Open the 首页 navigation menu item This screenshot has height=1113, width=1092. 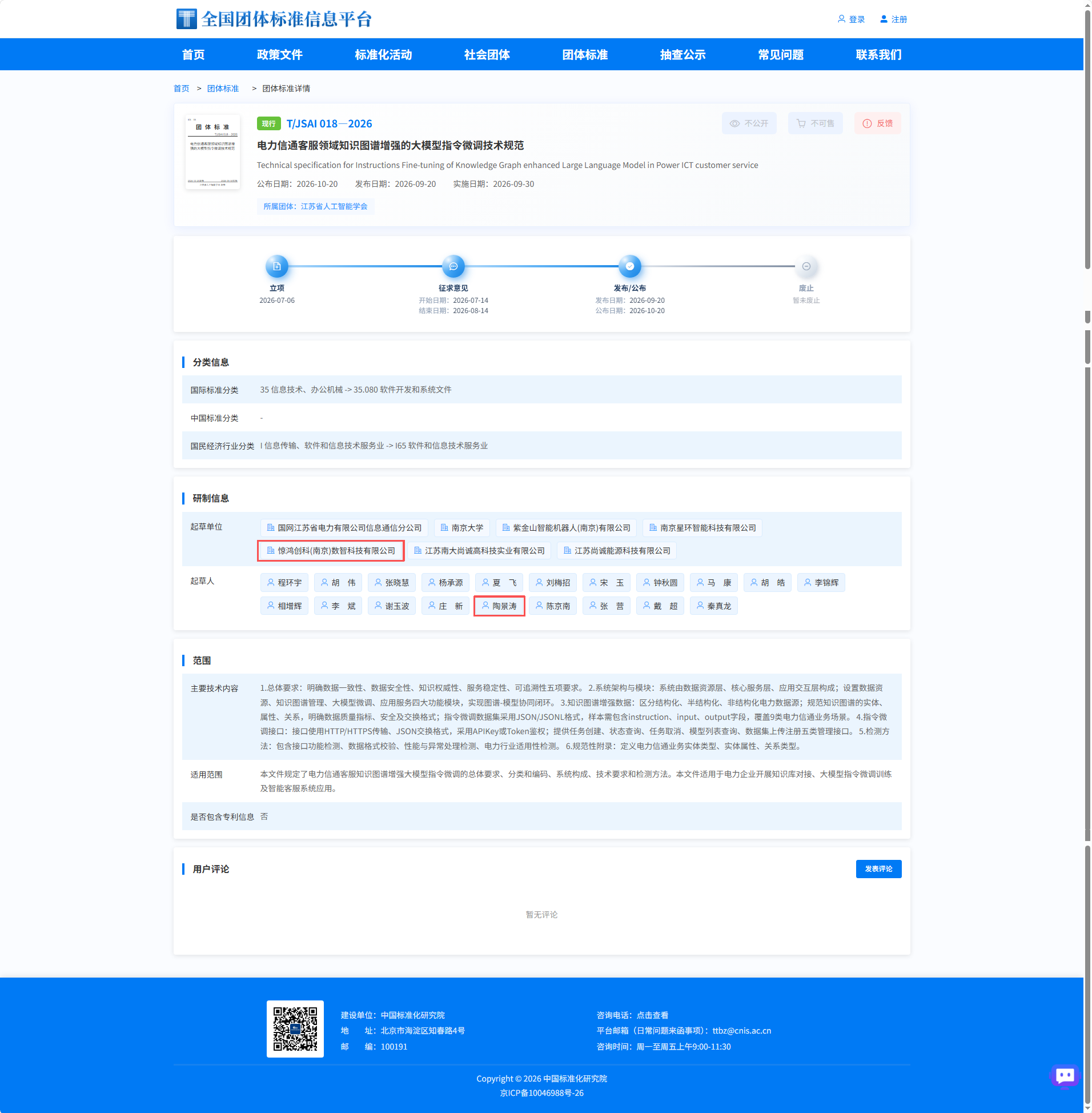(x=193, y=54)
